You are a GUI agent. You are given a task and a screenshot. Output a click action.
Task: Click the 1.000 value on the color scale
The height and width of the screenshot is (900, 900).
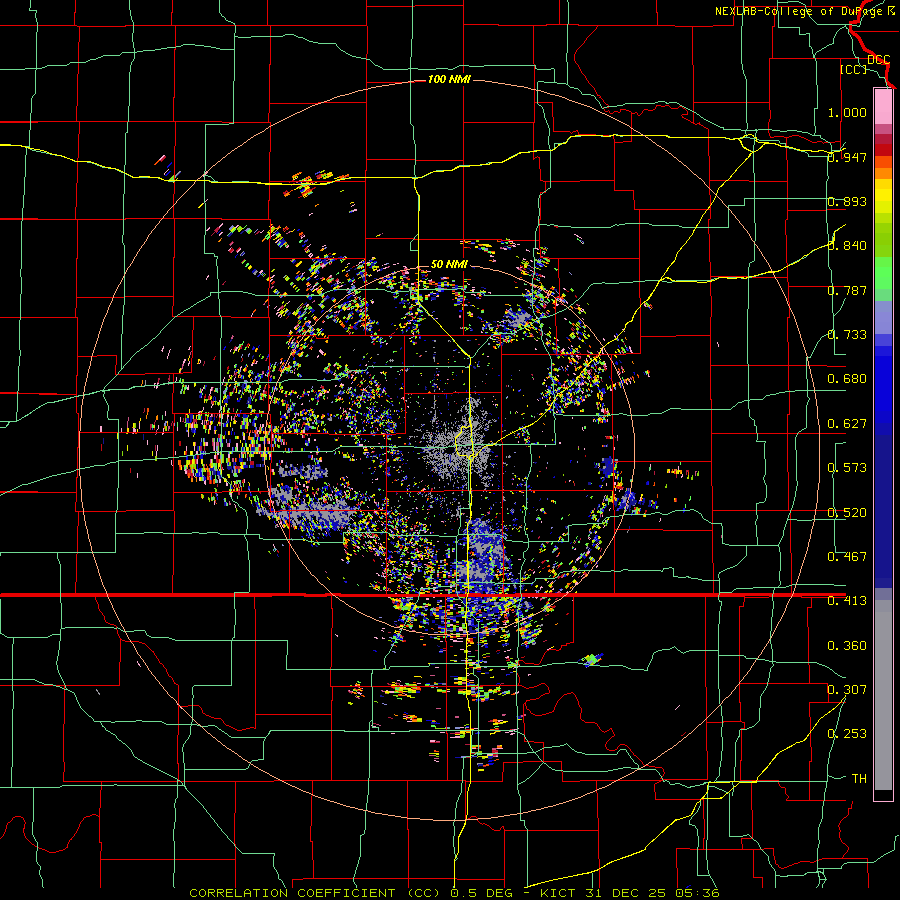pos(847,112)
